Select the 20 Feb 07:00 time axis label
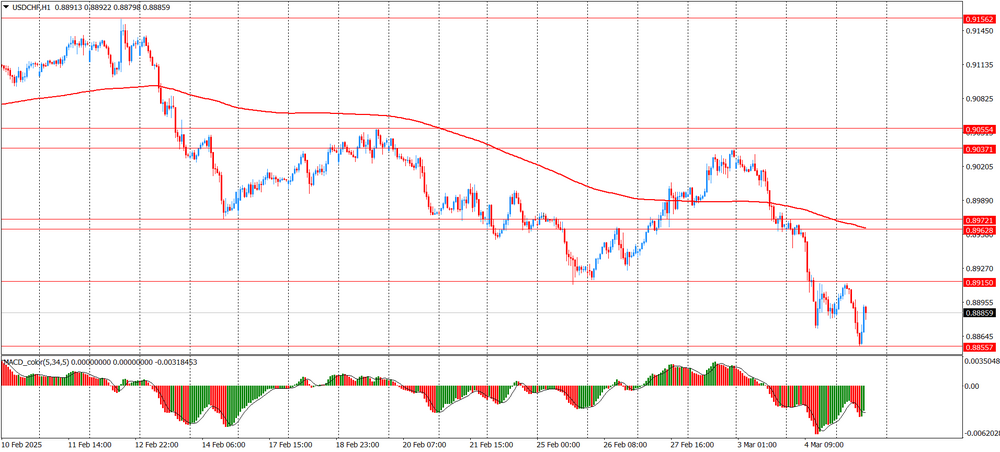This screenshot has width=1000, height=452. pos(426,443)
